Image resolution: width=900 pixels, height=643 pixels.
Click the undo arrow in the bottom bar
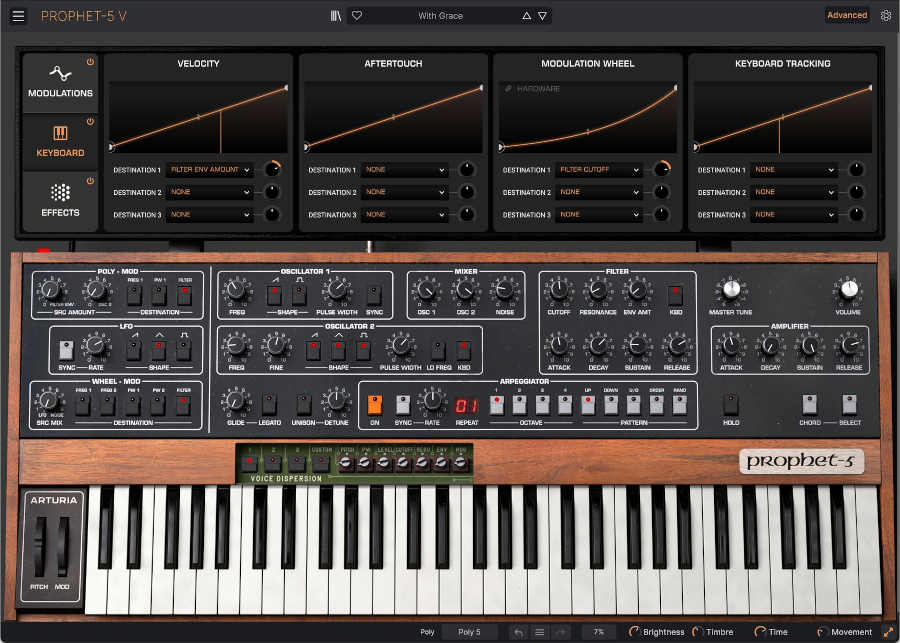click(519, 632)
